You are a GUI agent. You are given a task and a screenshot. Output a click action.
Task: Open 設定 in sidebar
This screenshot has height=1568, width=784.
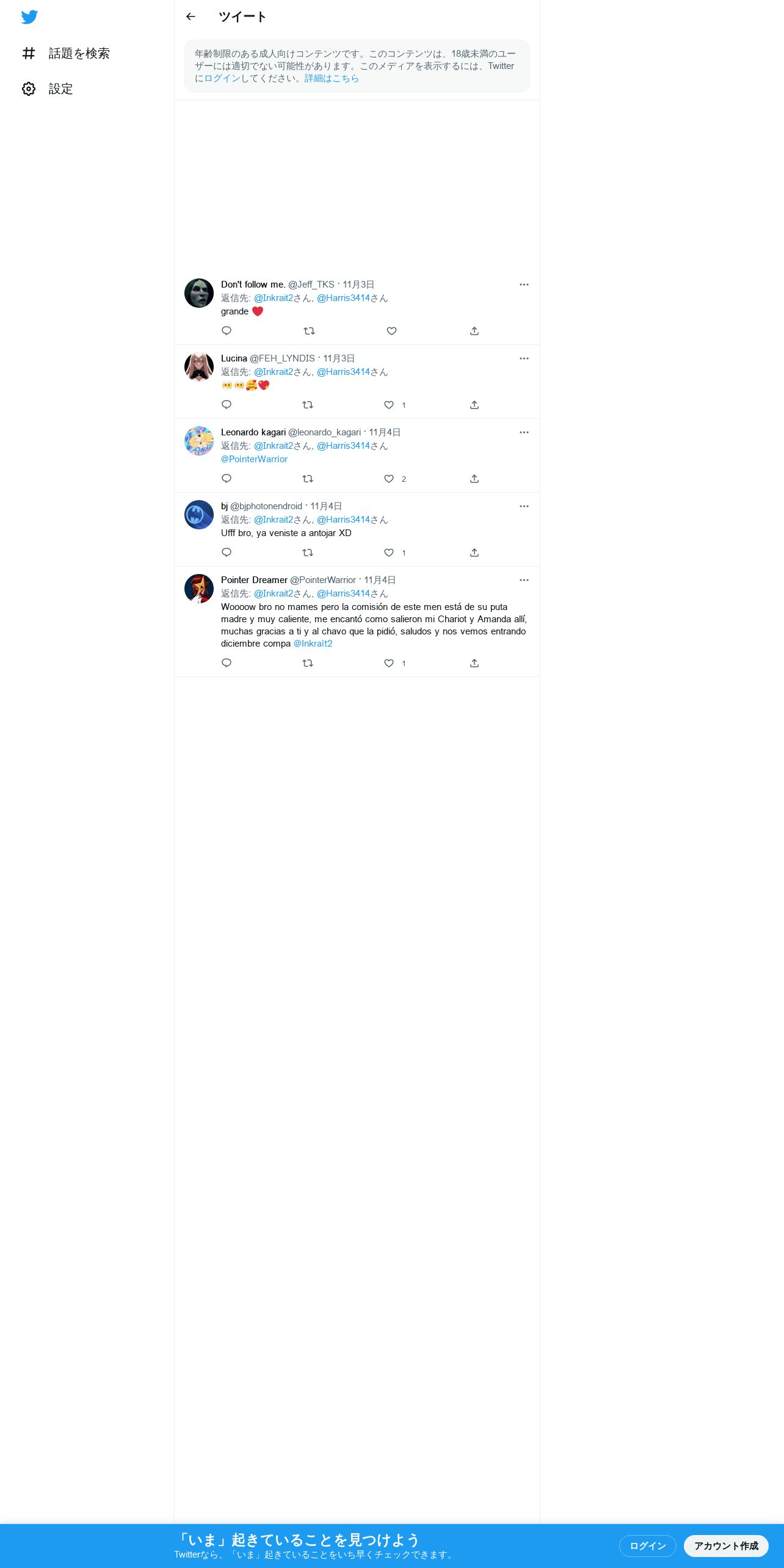tap(48, 89)
